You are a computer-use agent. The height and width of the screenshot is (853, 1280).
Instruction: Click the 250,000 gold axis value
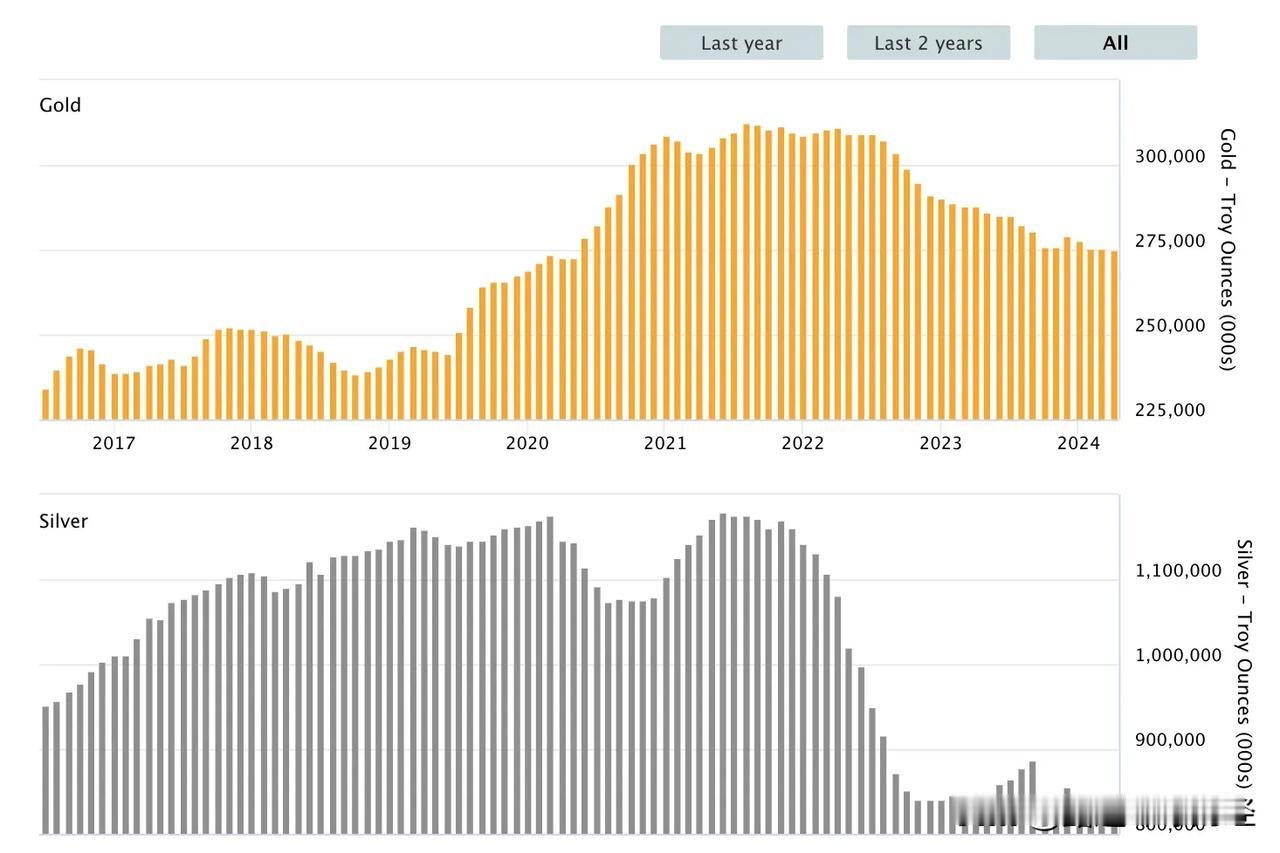(x=1170, y=326)
